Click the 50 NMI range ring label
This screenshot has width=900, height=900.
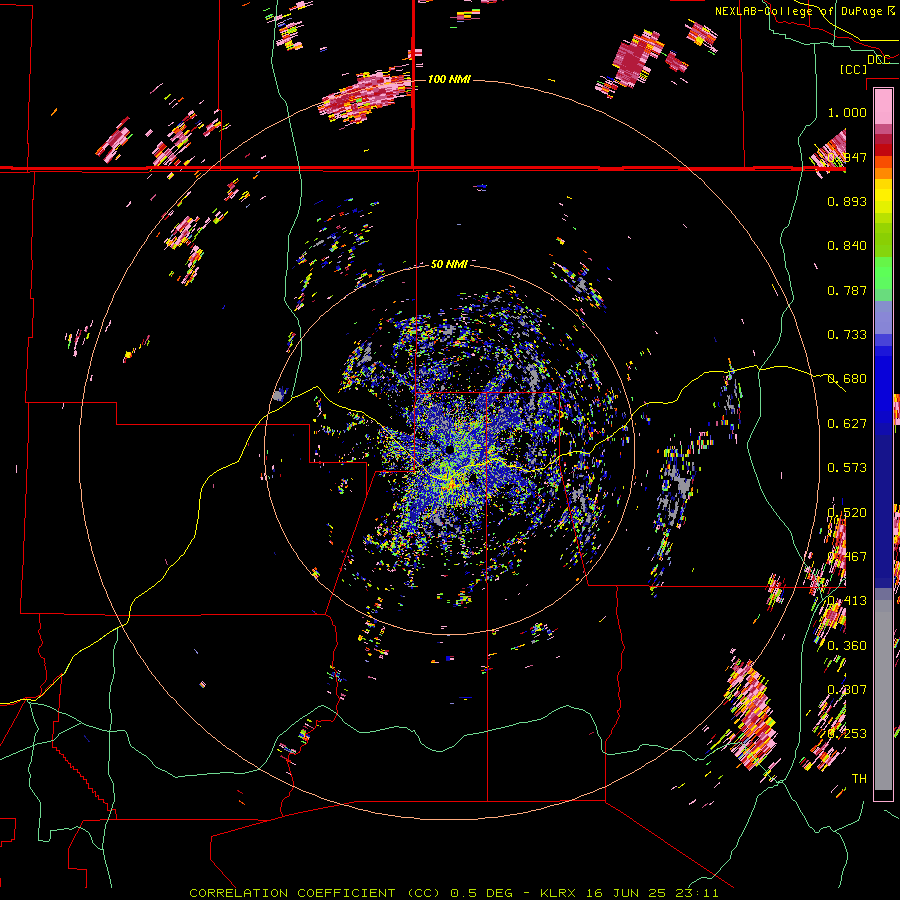[x=449, y=264]
